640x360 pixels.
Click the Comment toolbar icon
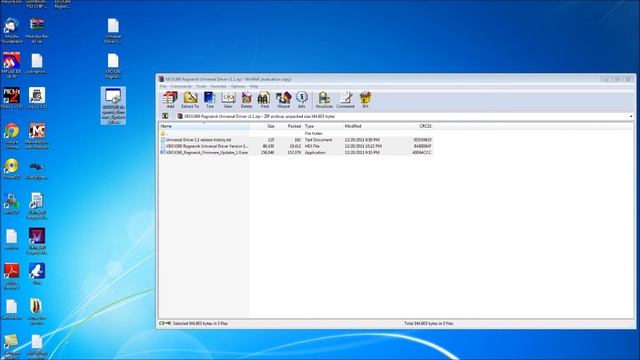345,100
